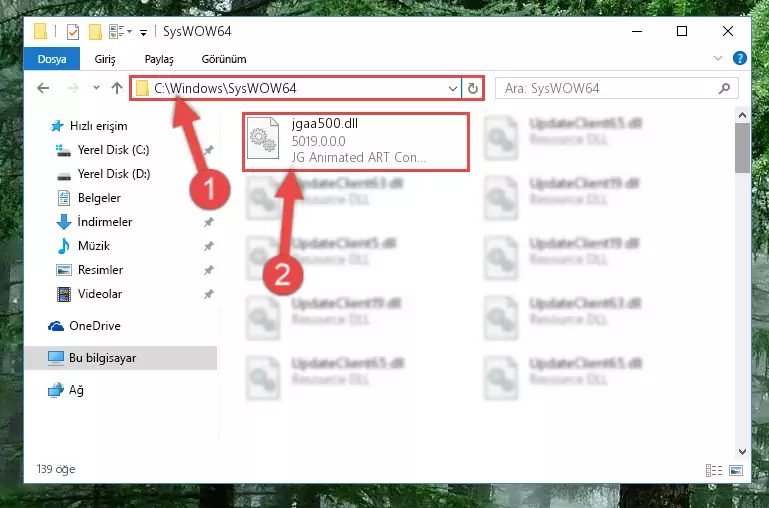
Task: Switch to the Giriş ribbon tab
Action: pyautogui.click(x=105, y=59)
